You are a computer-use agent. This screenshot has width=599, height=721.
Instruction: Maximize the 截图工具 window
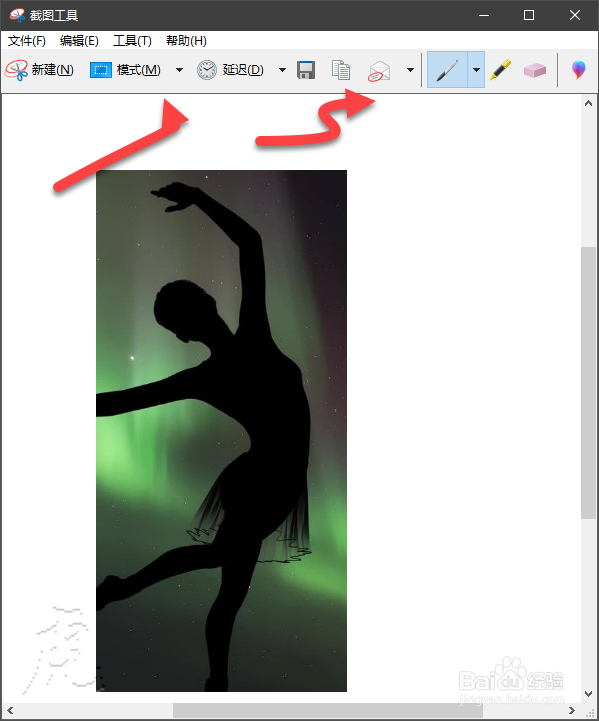[529, 15]
